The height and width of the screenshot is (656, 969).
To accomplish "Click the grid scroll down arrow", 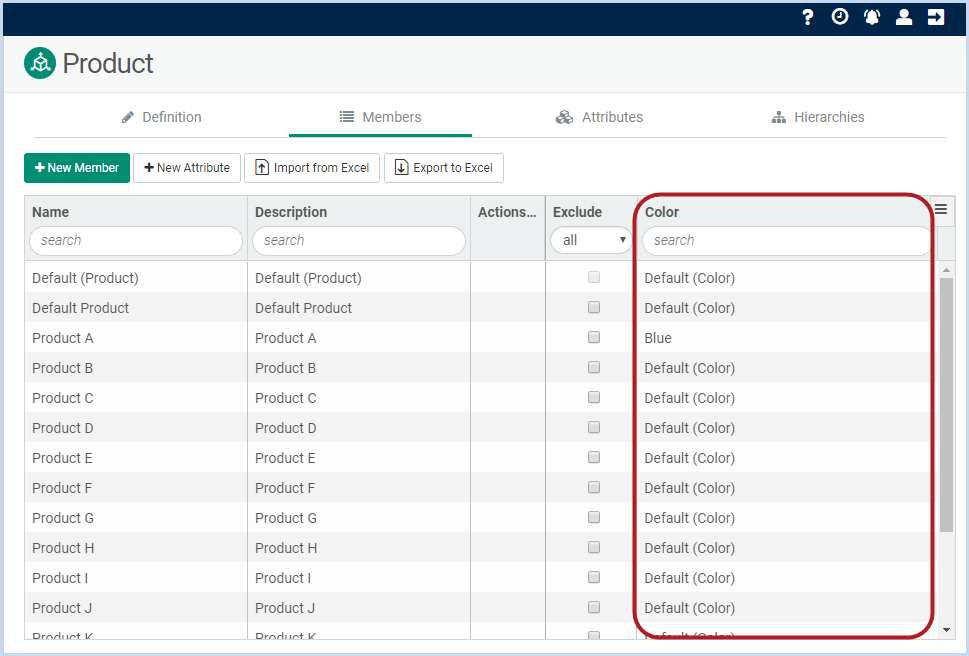I will [x=946, y=630].
